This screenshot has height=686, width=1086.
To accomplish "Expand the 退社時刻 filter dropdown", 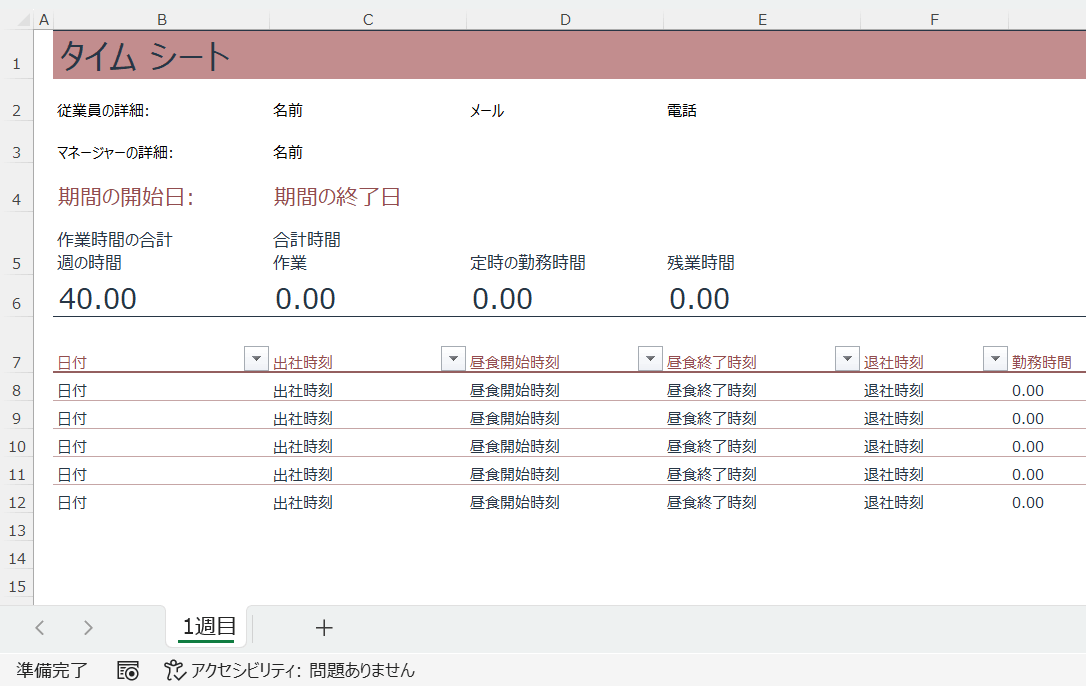I will [x=995, y=360].
